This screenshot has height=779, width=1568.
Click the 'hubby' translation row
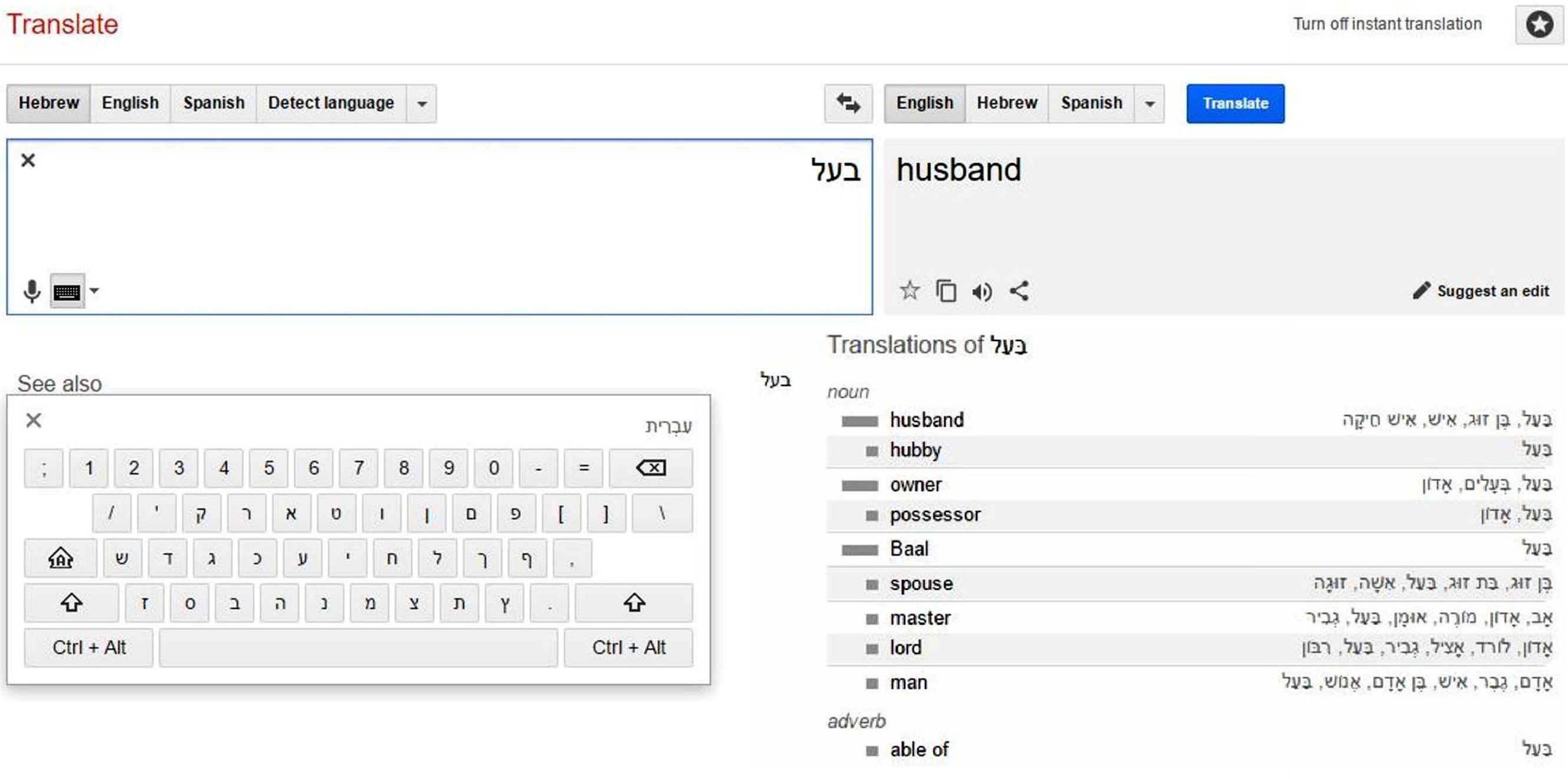click(x=1190, y=450)
